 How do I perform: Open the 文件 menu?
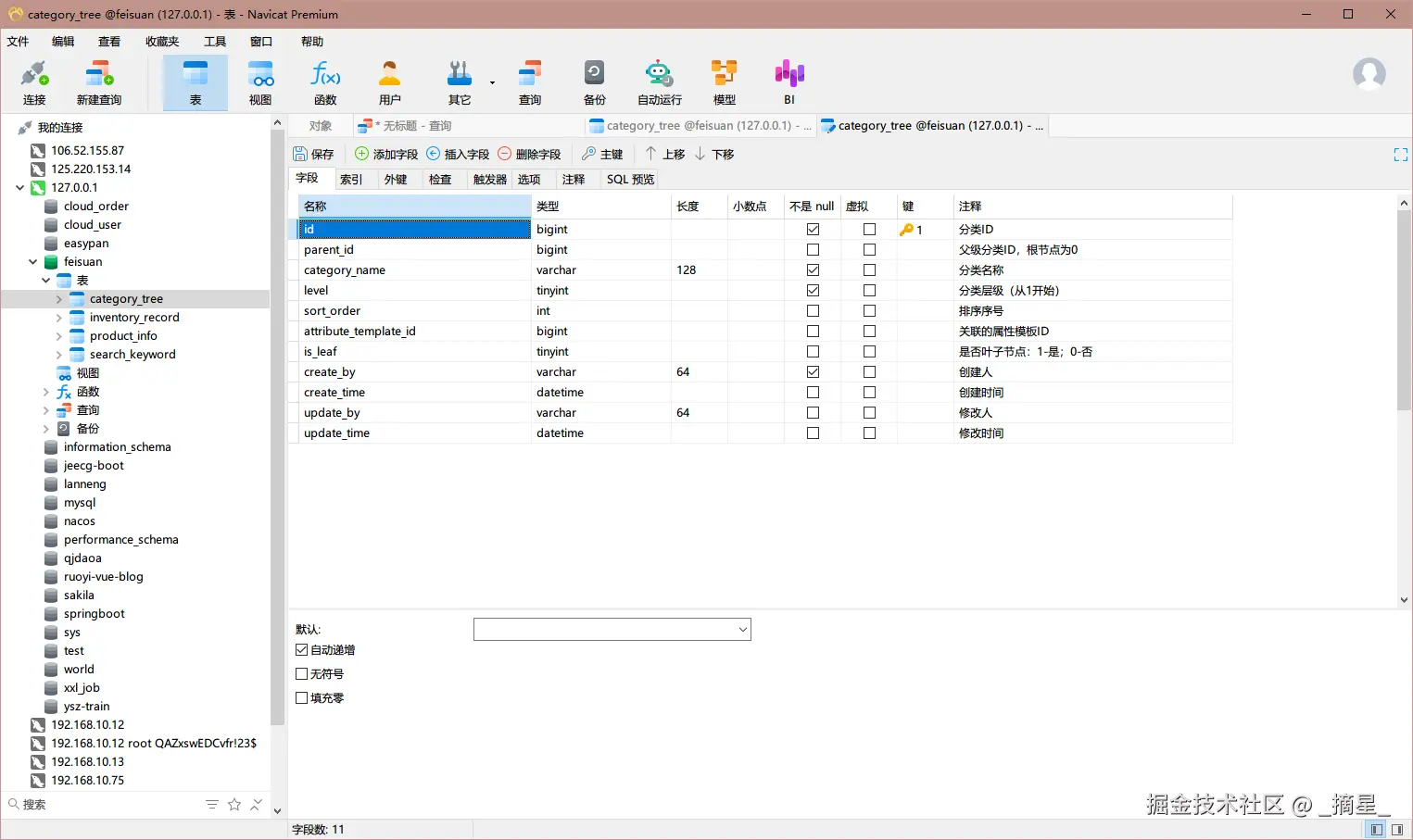pos(19,42)
